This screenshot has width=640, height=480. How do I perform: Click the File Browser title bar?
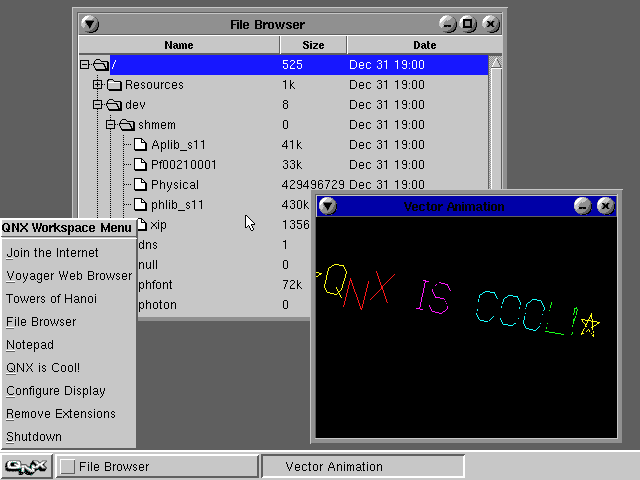267,24
